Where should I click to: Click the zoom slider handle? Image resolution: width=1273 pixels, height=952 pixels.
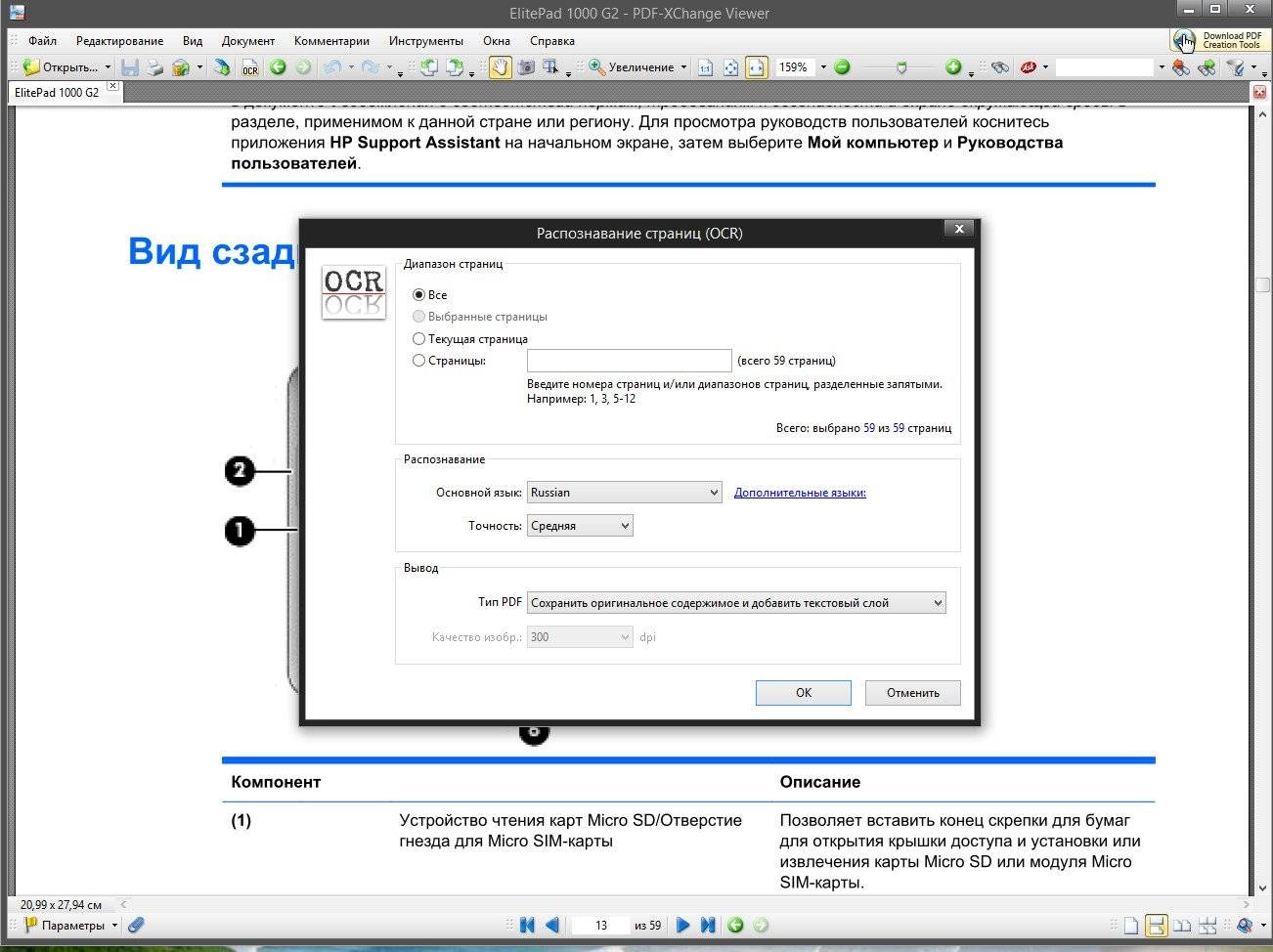click(x=901, y=67)
